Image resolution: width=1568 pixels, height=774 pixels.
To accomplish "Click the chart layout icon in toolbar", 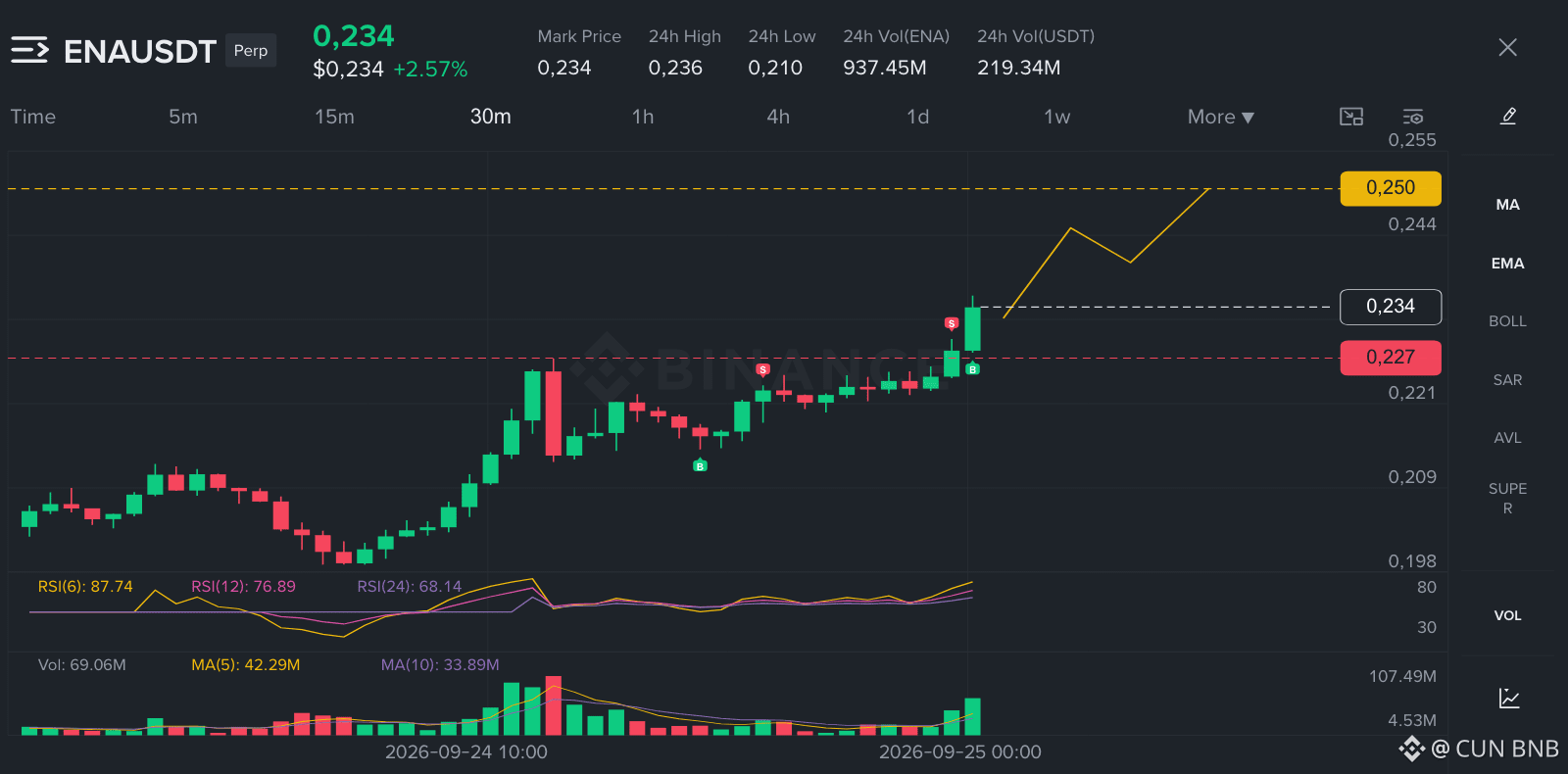I will click(x=1351, y=117).
